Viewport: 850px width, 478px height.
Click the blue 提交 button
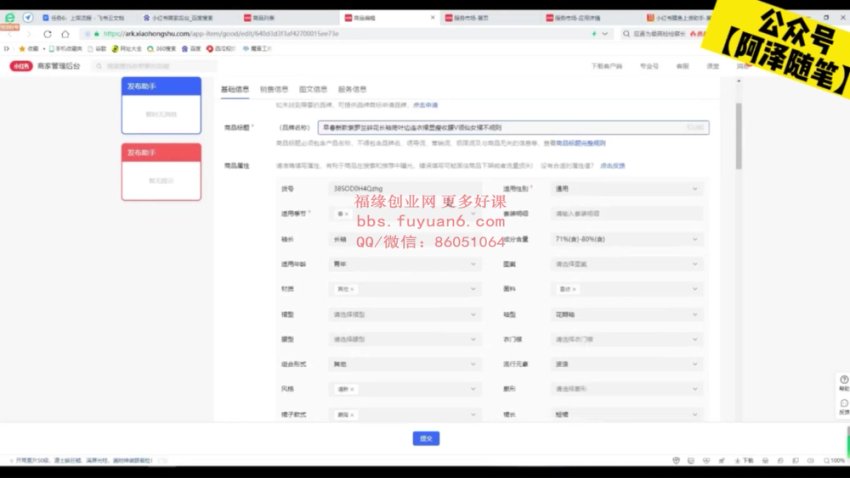(x=425, y=438)
